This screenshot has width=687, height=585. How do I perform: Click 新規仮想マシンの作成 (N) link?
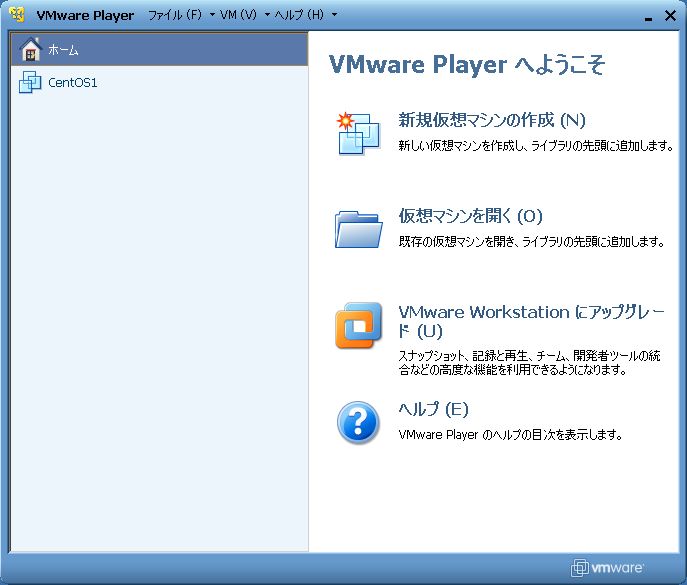[492, 120]
